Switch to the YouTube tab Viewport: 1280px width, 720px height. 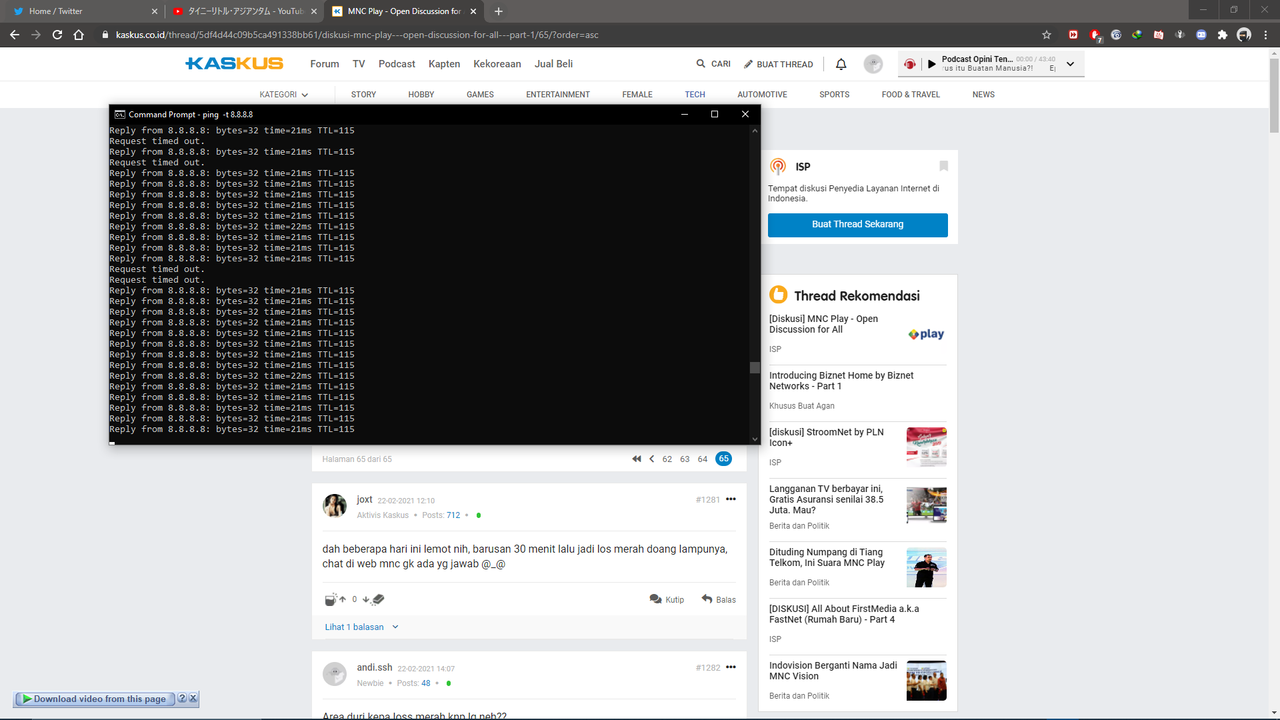click(244, 11)
